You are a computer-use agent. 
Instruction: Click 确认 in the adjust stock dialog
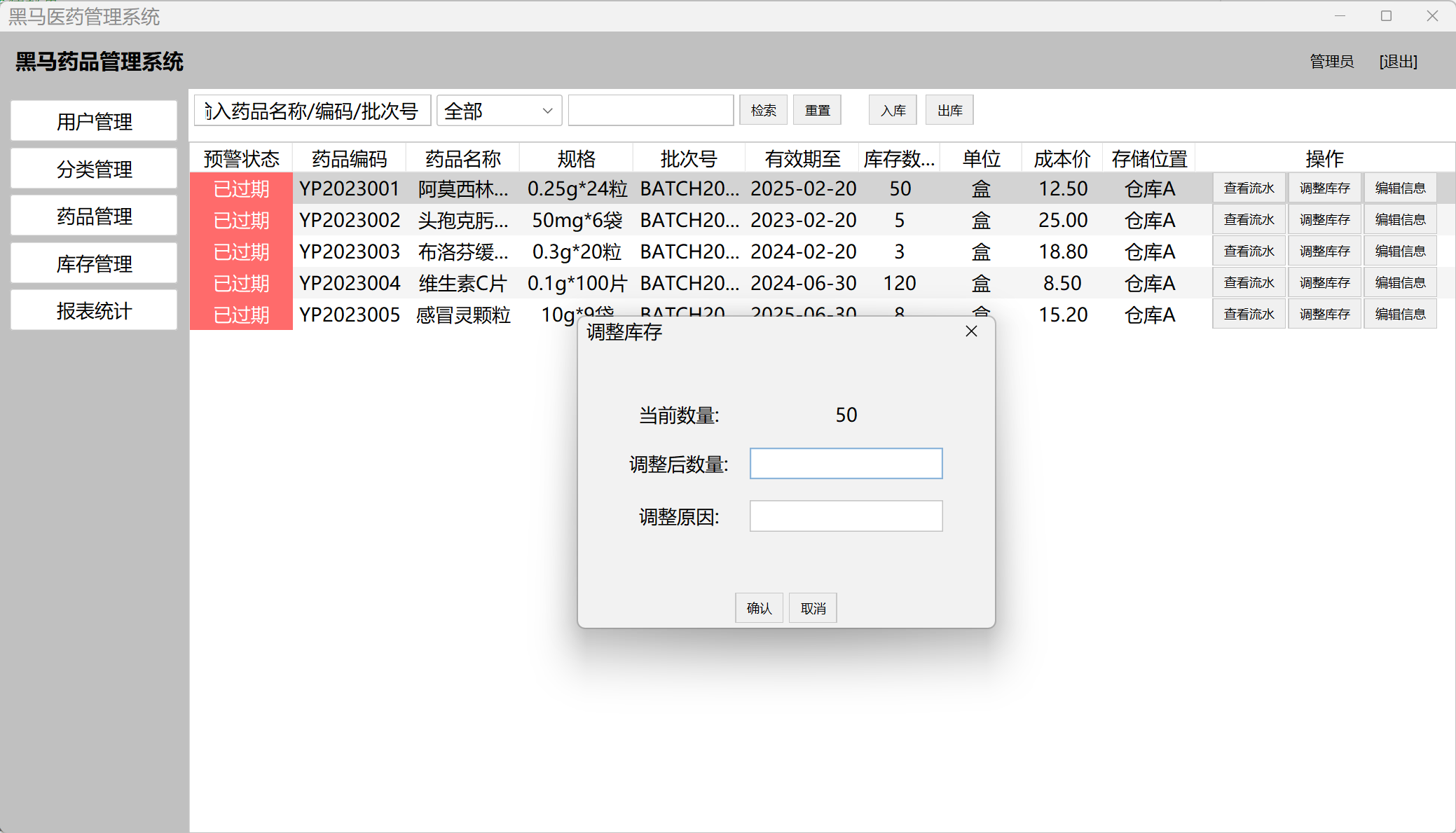[x=759, y=608]
